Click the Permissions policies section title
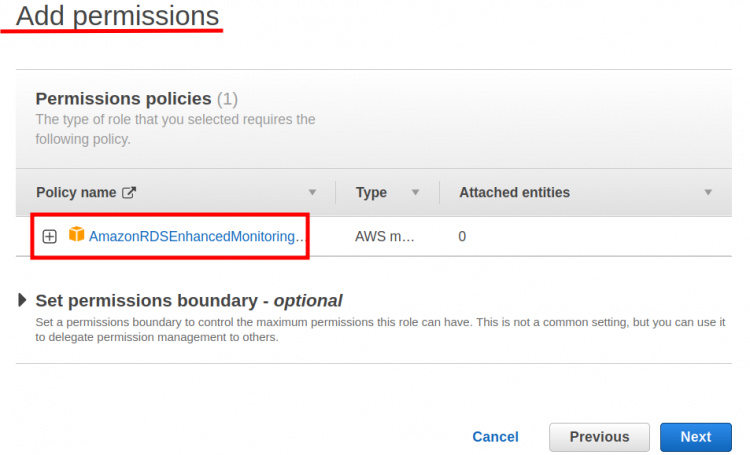 (123, 99)
